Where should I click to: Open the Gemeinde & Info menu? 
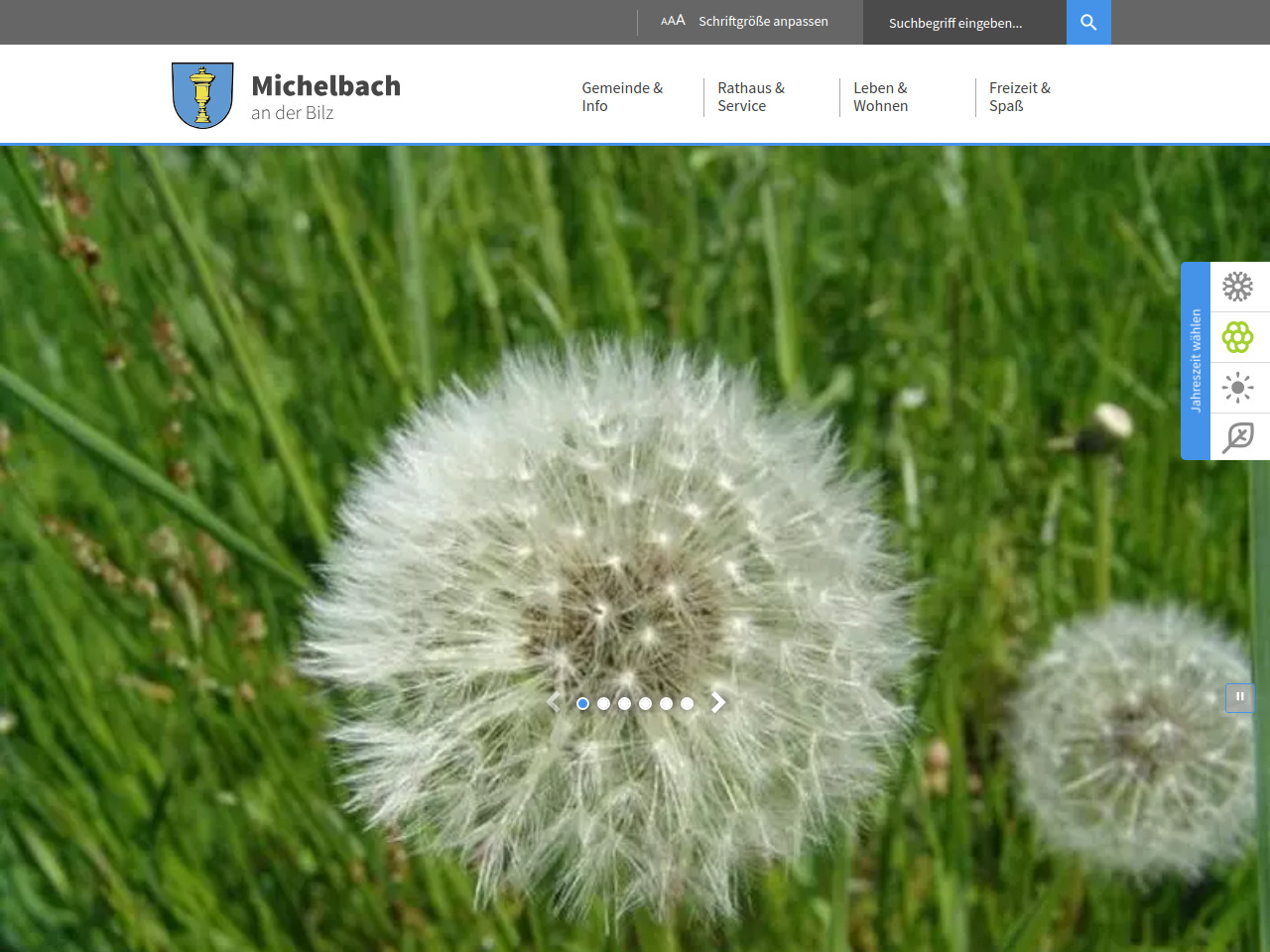point(622,97)
